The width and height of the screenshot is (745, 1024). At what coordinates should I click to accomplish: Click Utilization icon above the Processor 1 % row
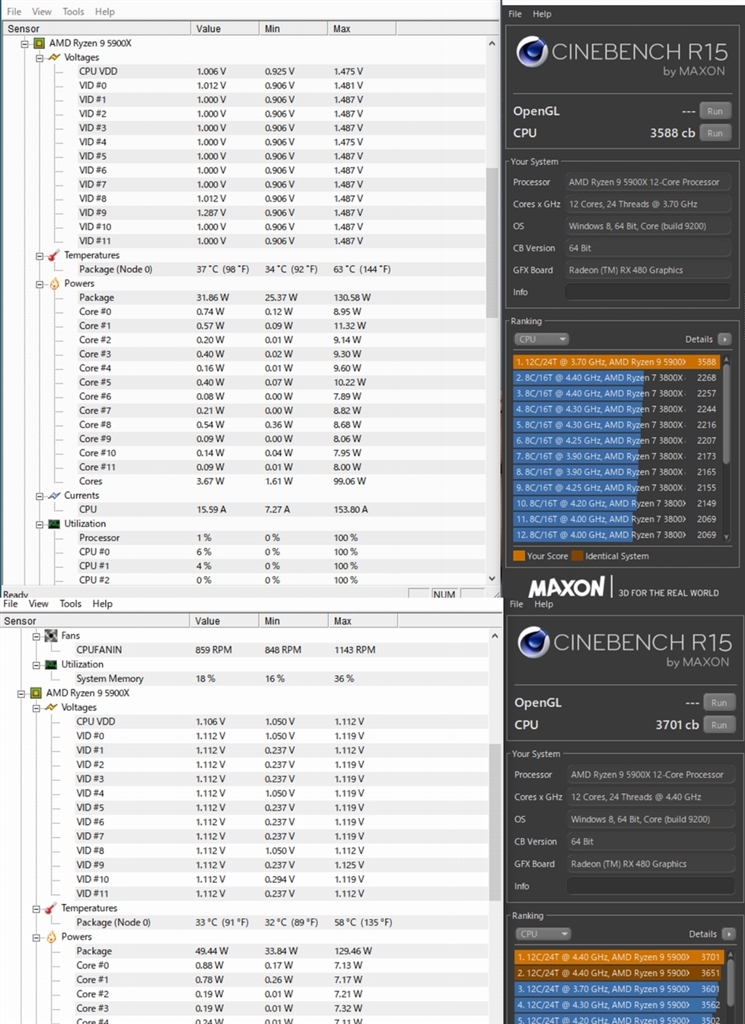pos(54,524)
